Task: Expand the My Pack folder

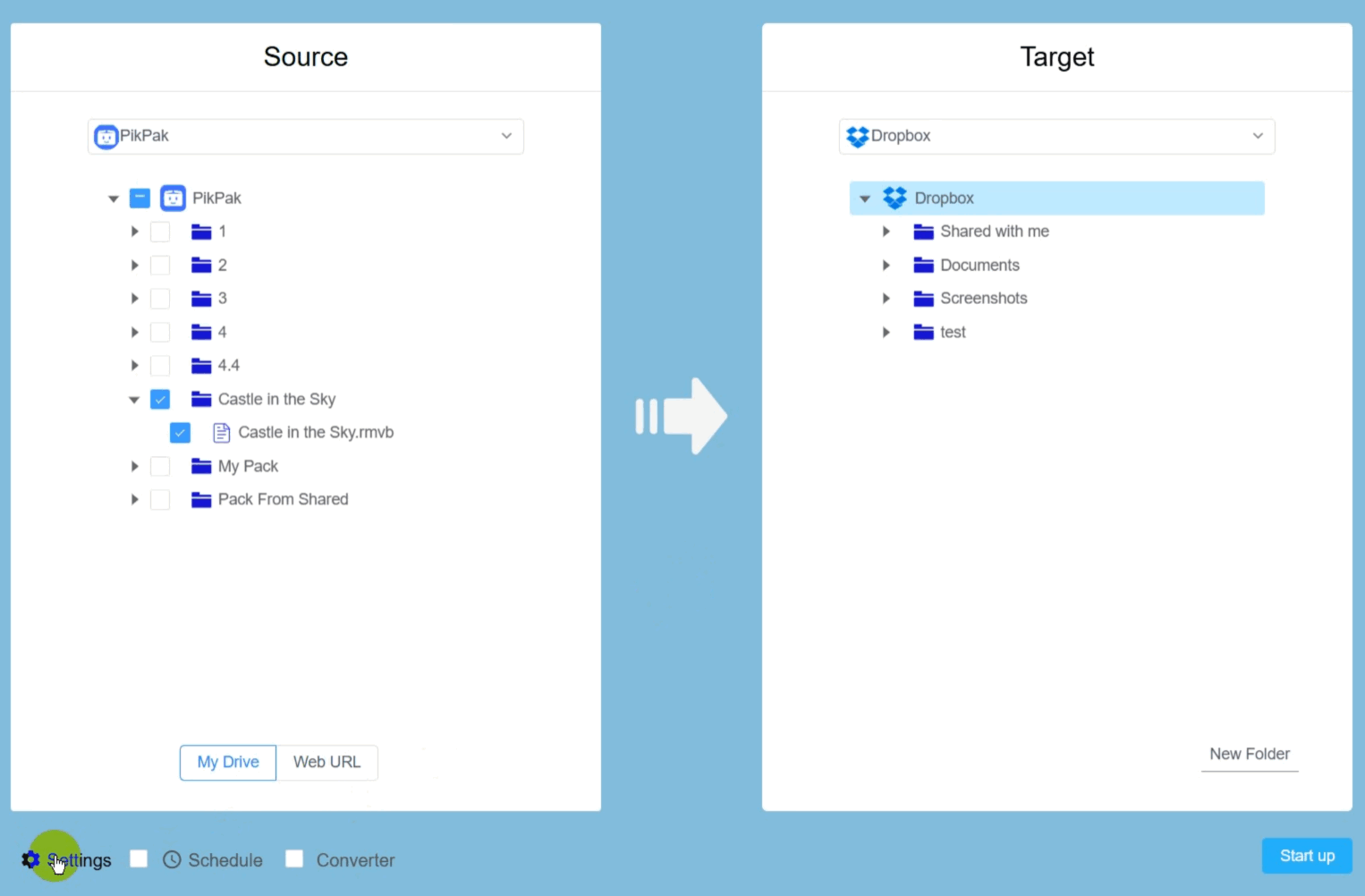Action: [x=134, y=467]
